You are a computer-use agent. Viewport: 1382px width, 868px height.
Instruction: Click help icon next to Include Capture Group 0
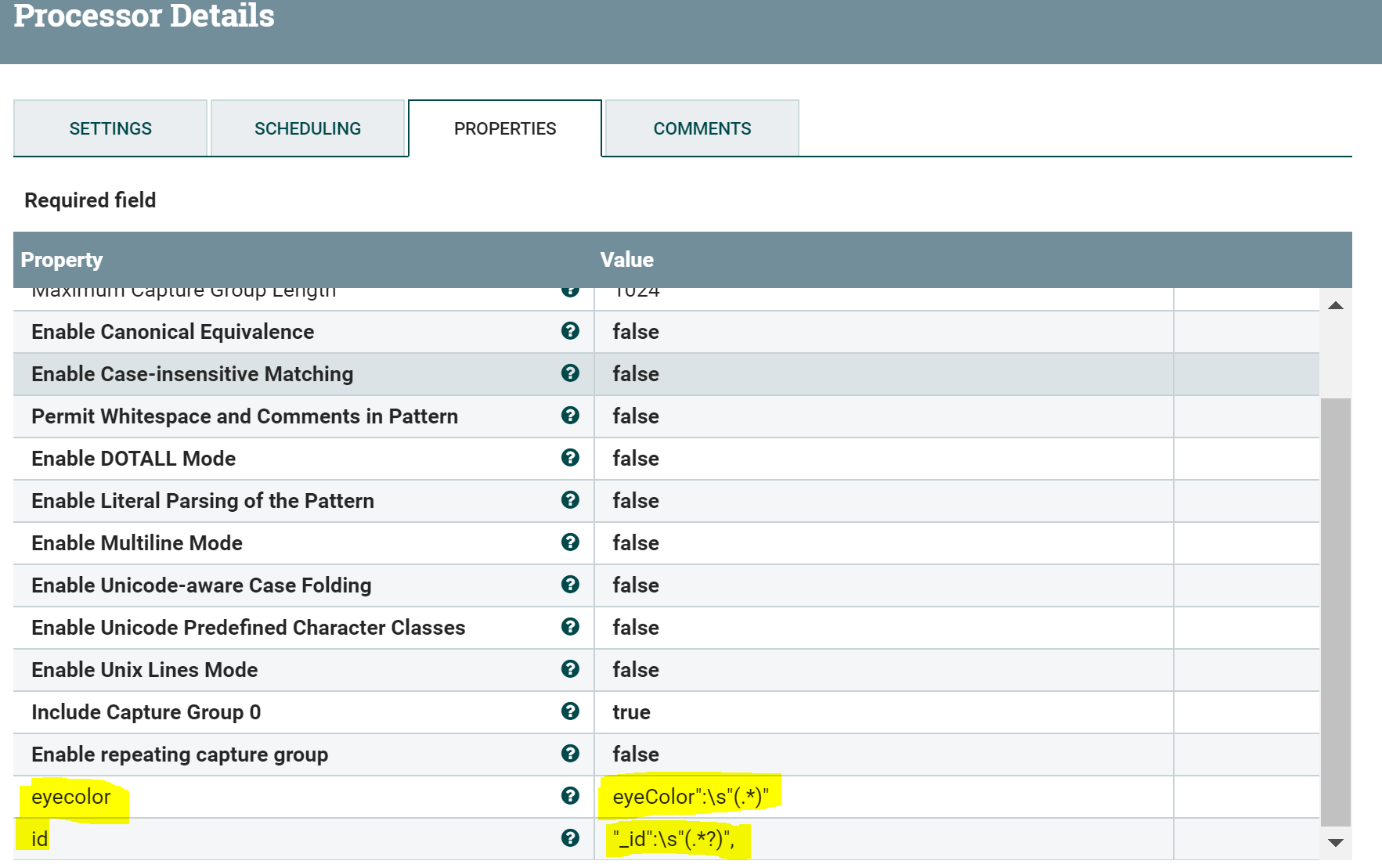[571, 712]
